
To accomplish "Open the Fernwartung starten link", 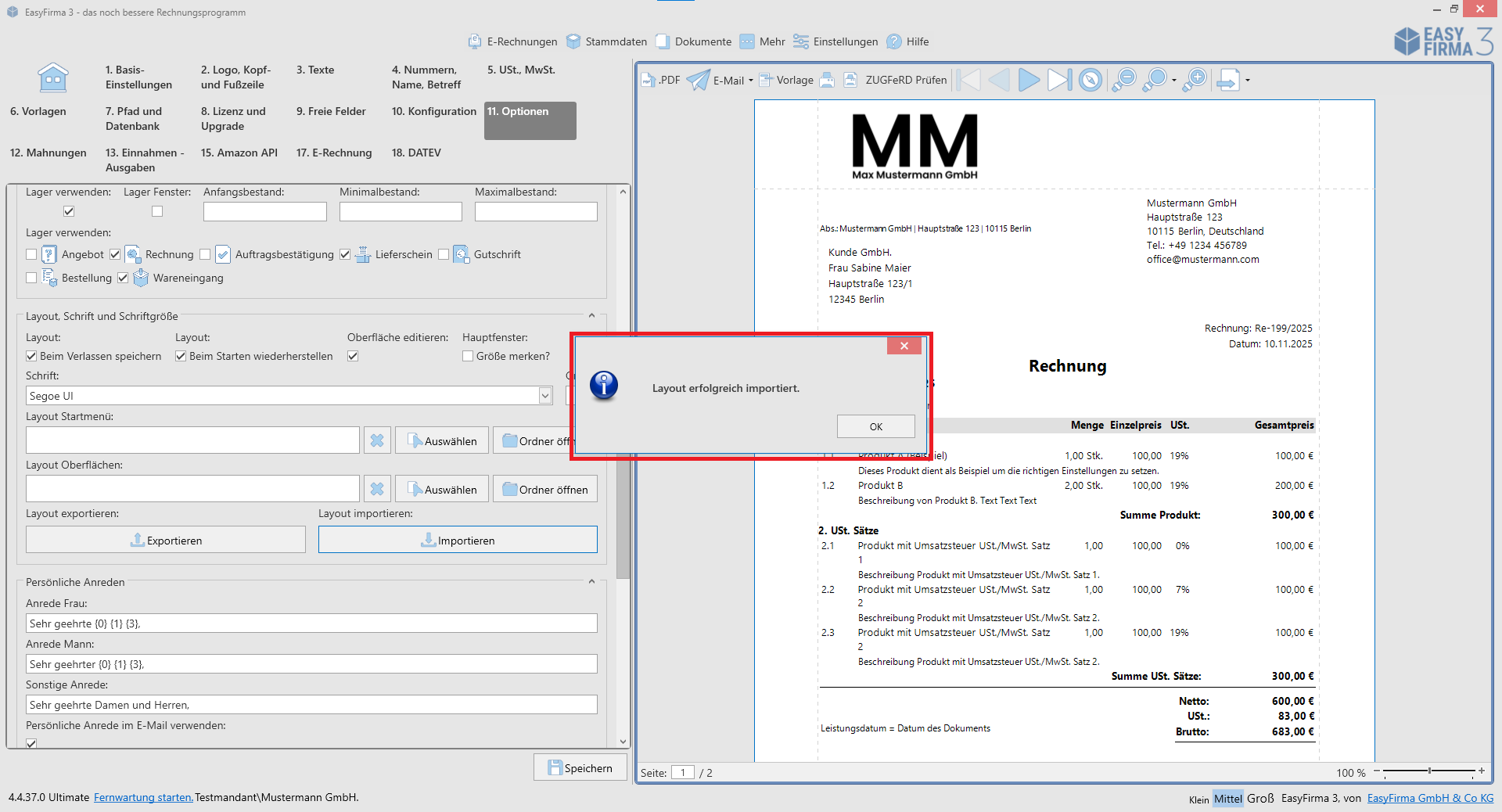I will [x=143, y=797].
